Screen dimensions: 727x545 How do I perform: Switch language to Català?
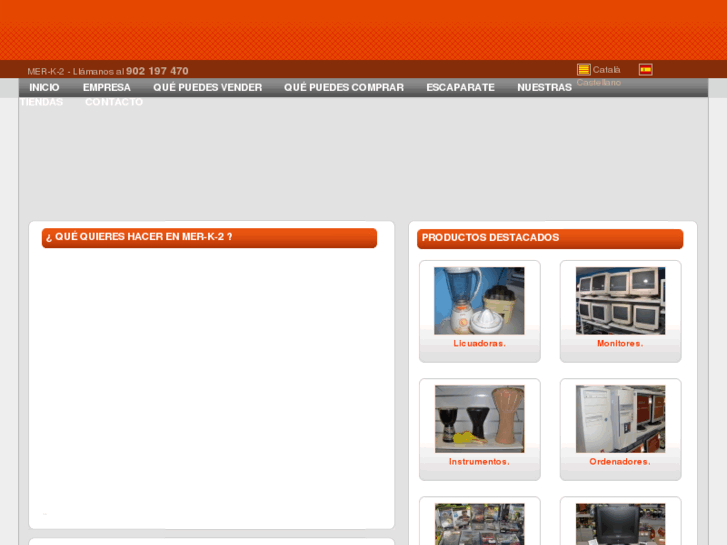click(x=606, y=70)
